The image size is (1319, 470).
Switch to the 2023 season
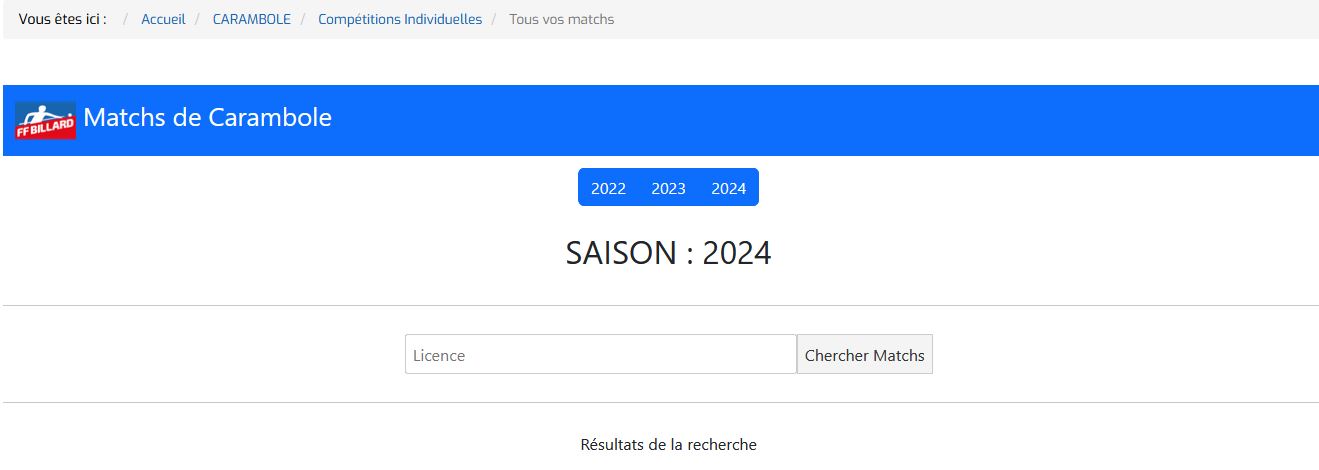point(668,188)
